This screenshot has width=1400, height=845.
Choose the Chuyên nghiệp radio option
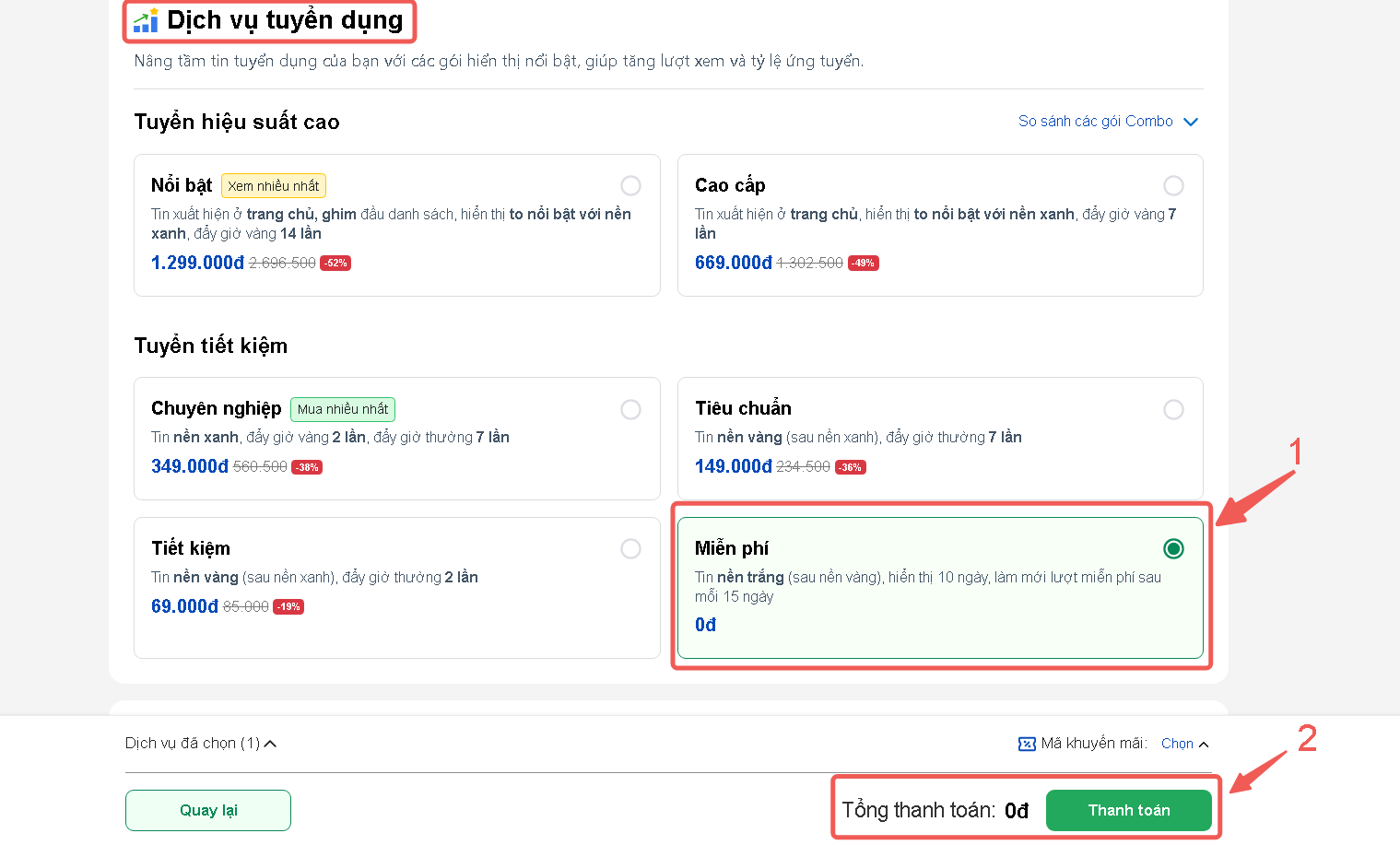630,409
